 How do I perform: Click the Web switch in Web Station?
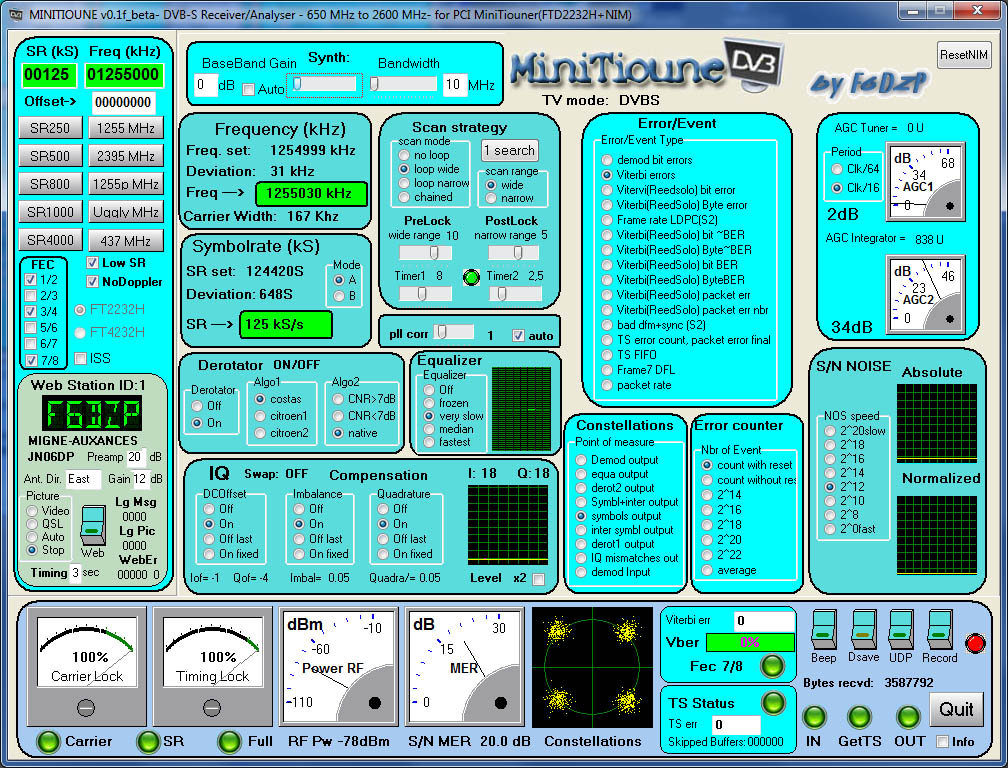point(93,526)
